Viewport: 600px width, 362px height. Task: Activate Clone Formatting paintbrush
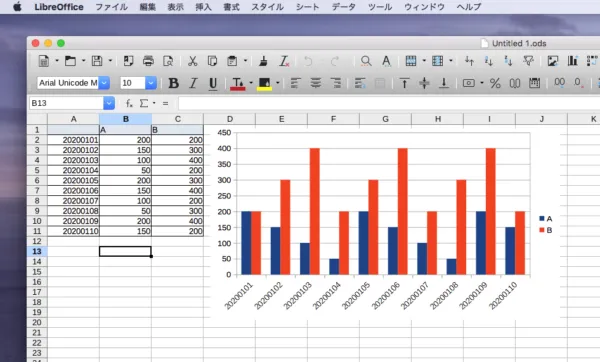(x=263, y=61)
